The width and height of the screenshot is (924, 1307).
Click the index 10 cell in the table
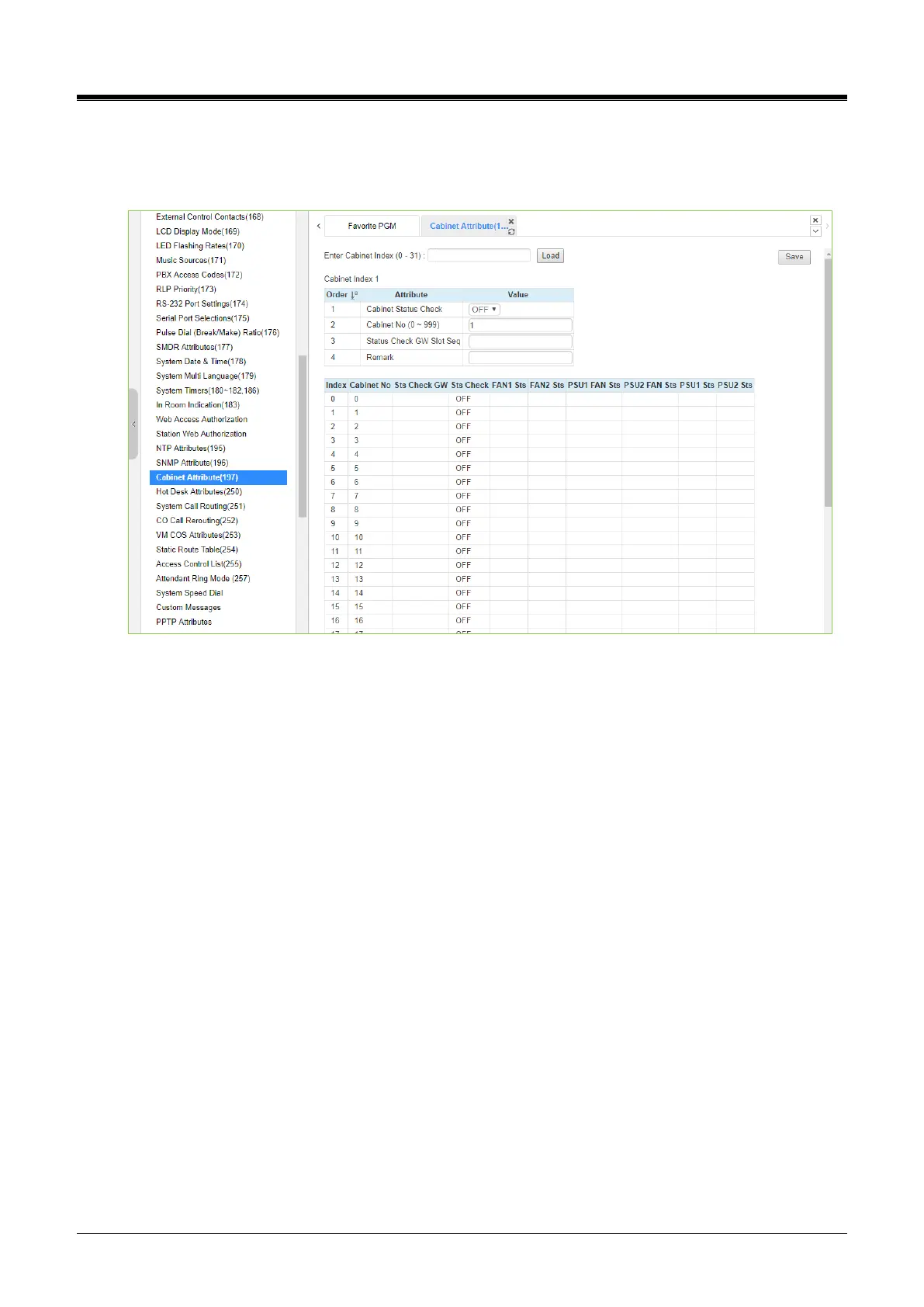tap(335, 538)
